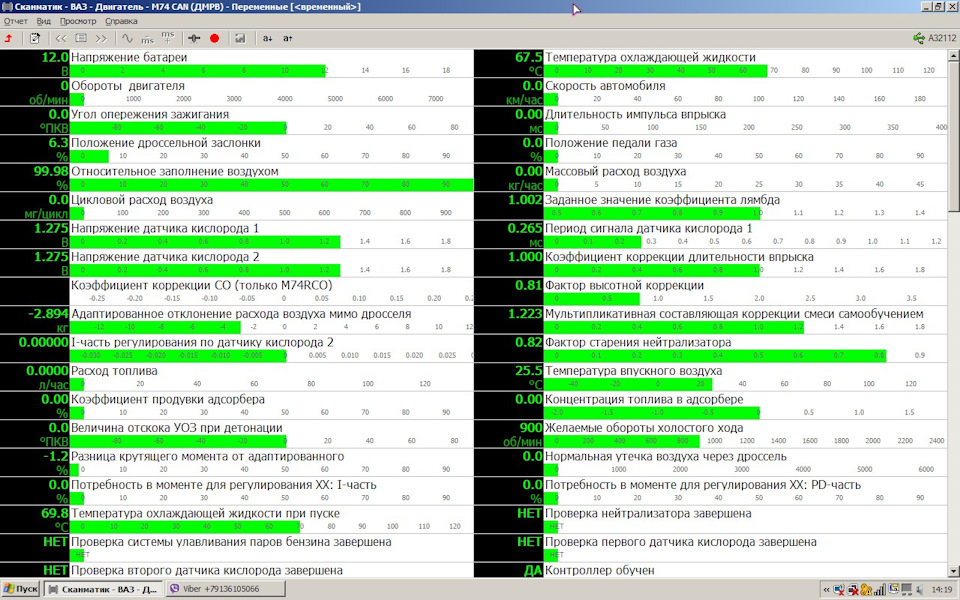
Task: Select Проверка нейтрализатора завершена label
Action: tap(648, 514)
